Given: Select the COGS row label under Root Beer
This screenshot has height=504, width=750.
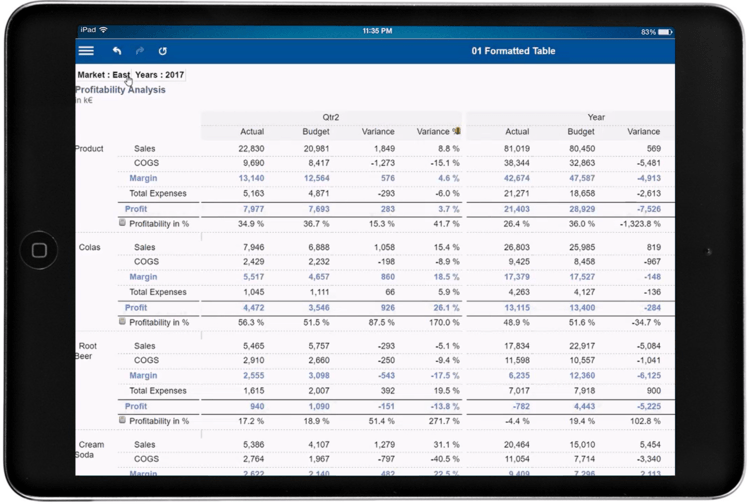Looking at the screenshot, I should (146, 360).
